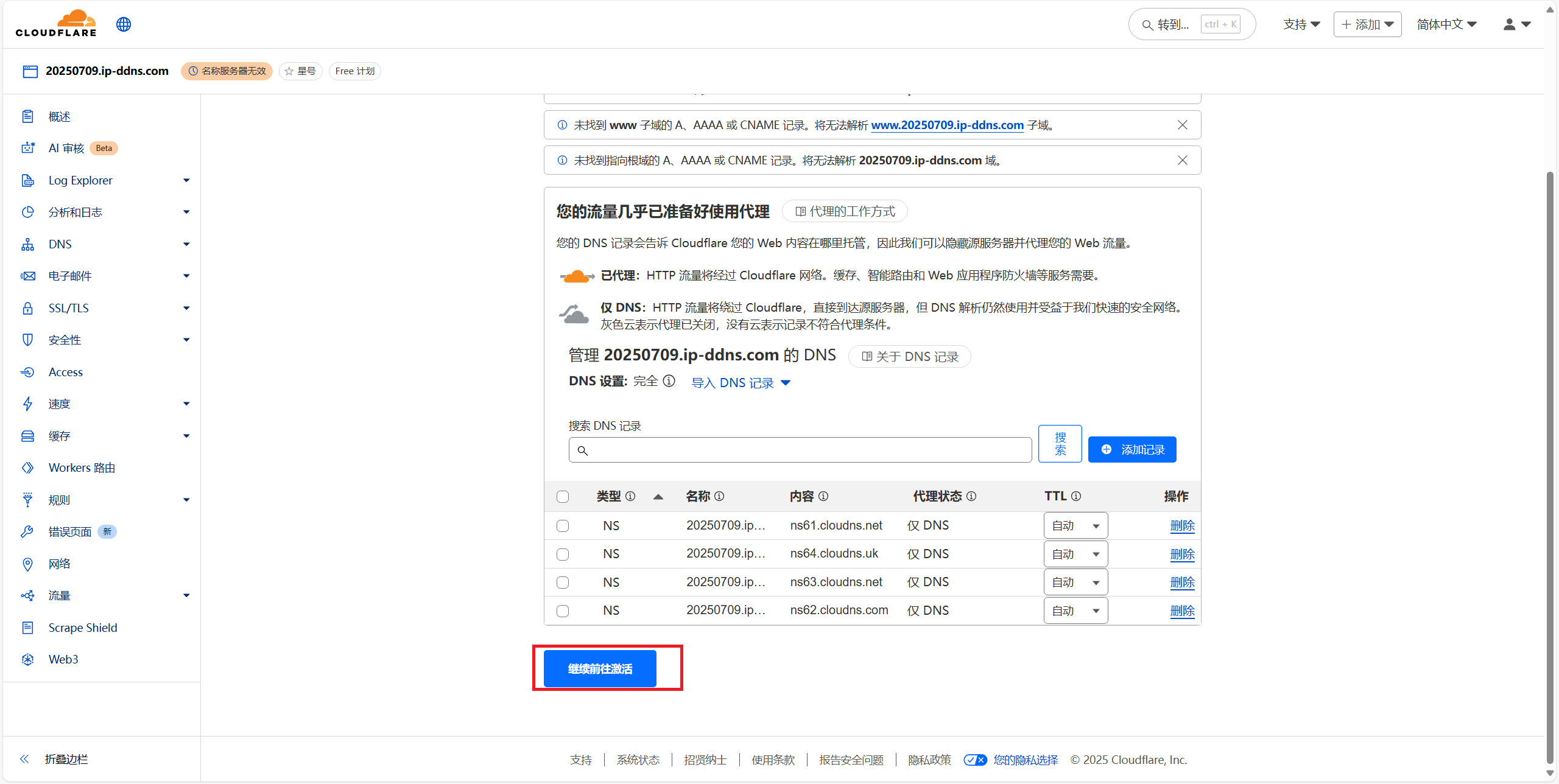This screenshot has width=1559, height=784.
Task: Click the Cloudflare logo
Action: point(56,24)
